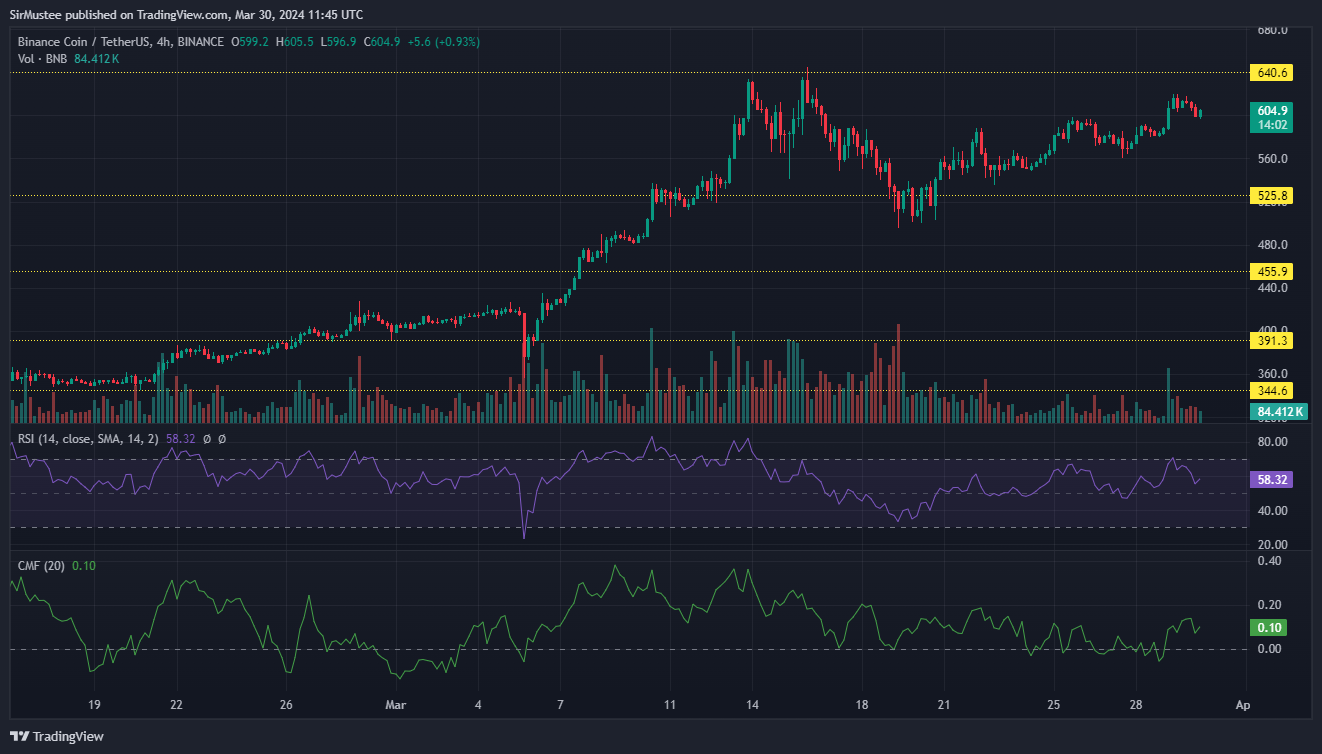This screenshot has height=754, width=1322.
Task: Click the 14 date label on time axis
Action: (752, 704)
